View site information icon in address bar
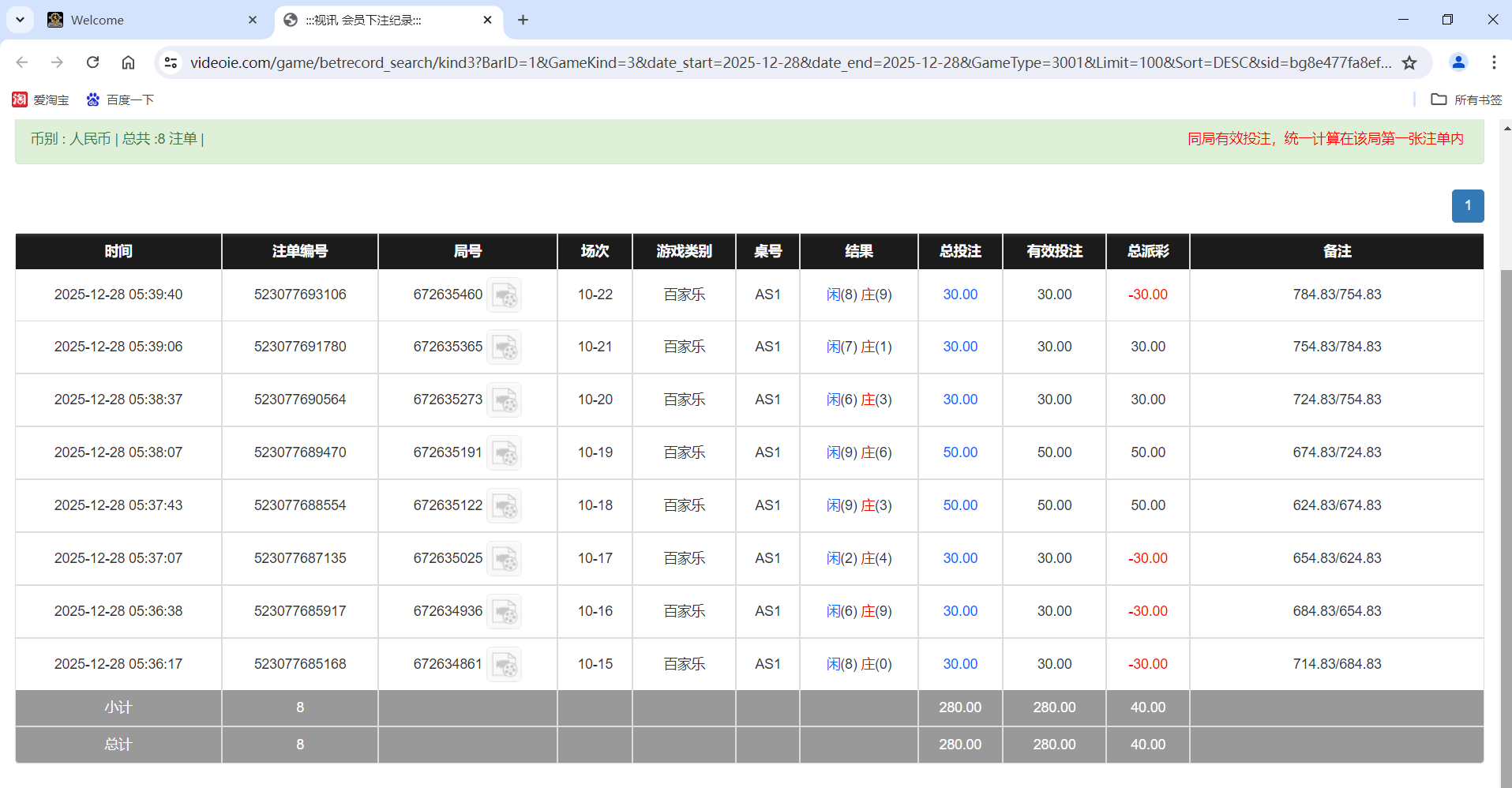 171,62
